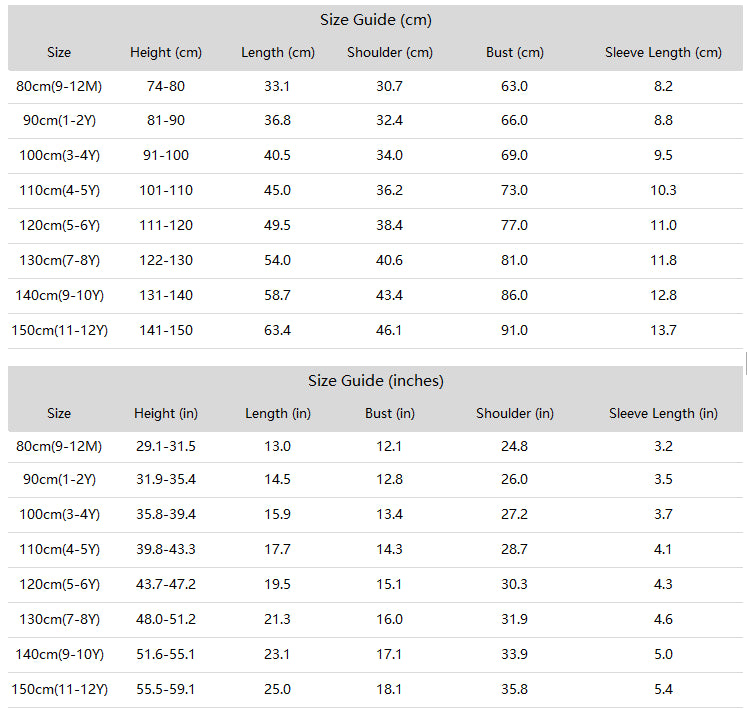
Task: Select the Height (cm) column header
Action: point(166,52)
